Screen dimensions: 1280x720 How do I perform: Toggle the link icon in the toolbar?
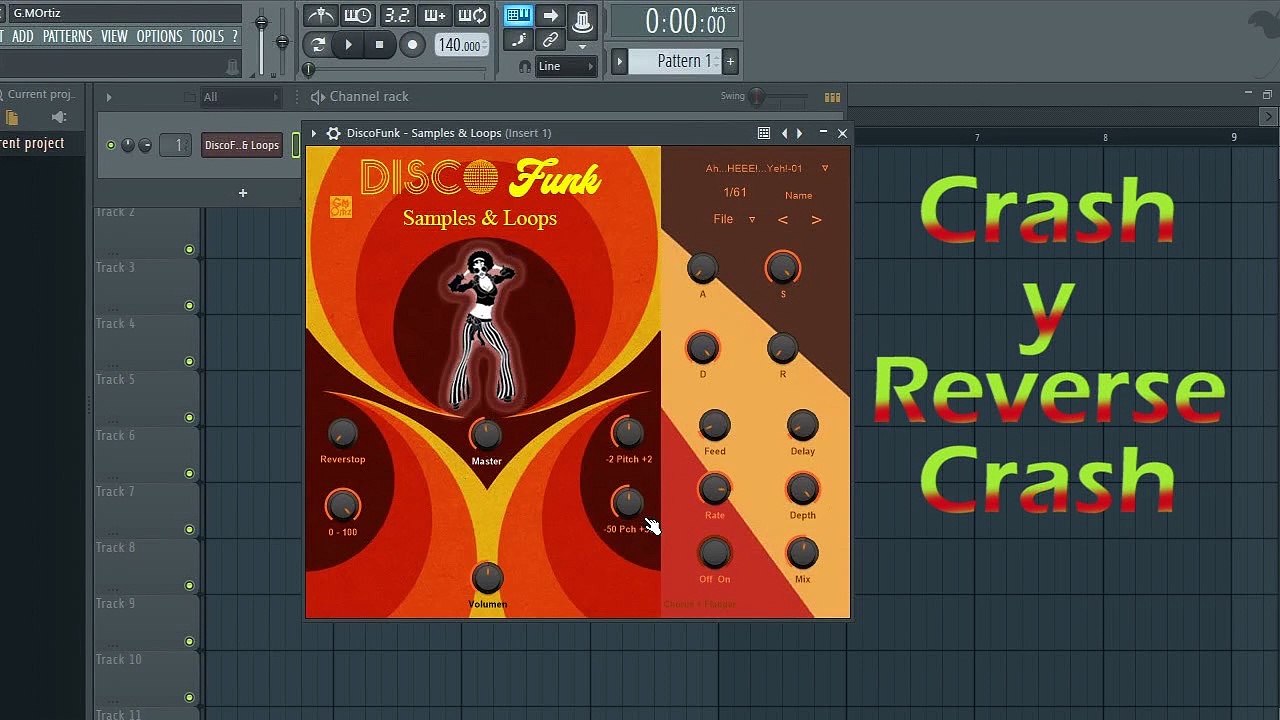point(550,40)
